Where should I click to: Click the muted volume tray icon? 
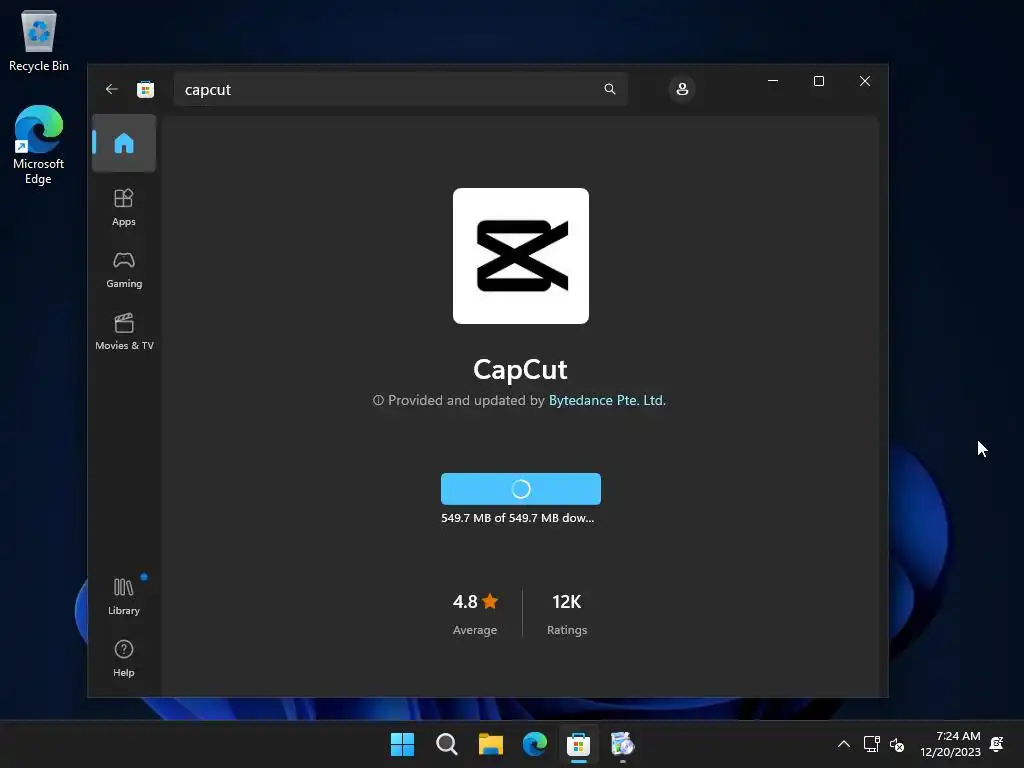(897, 744)
